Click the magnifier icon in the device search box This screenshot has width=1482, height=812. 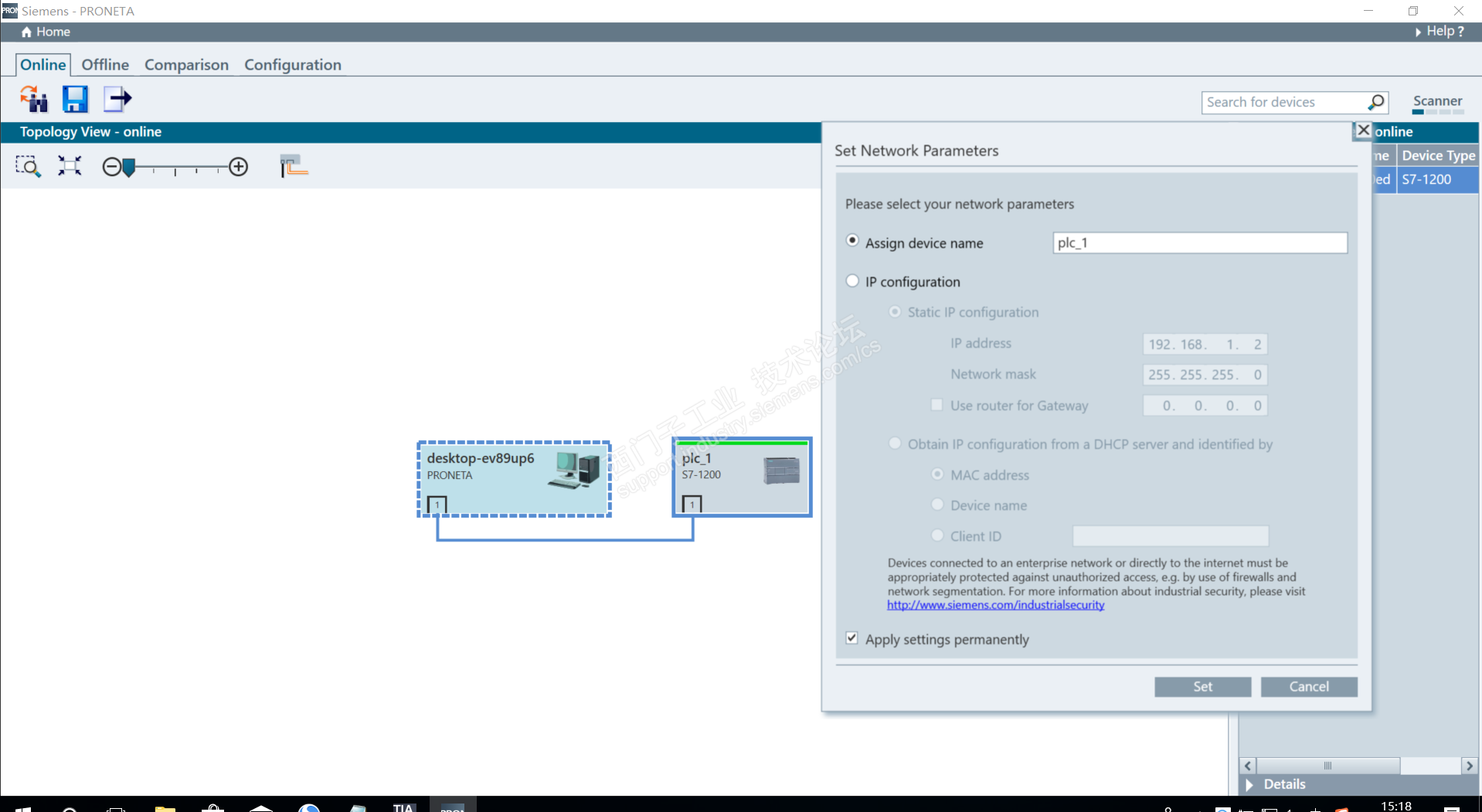pos(1376,102)
